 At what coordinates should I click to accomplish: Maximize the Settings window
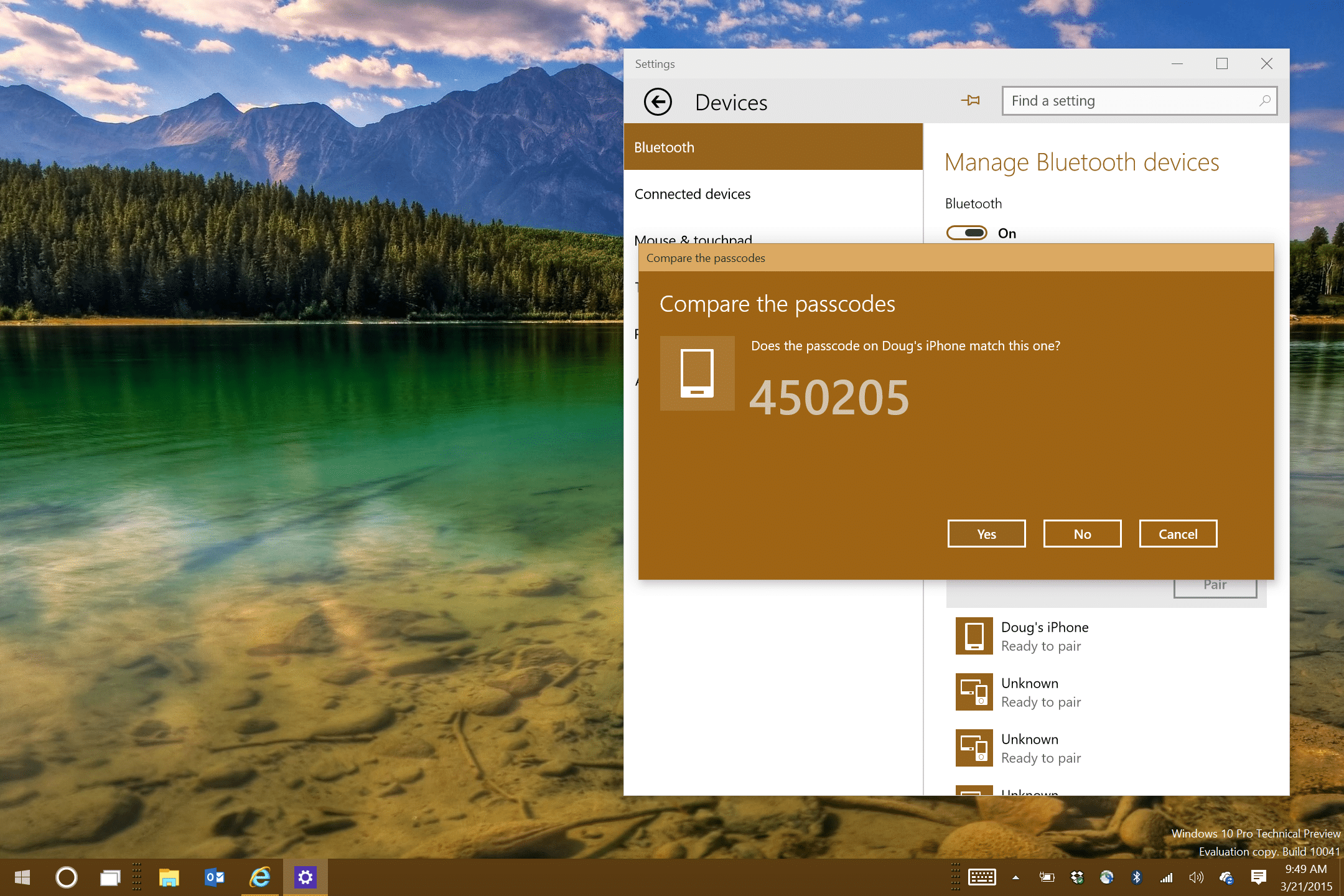pyautogui.click(x=1222, y=63)
